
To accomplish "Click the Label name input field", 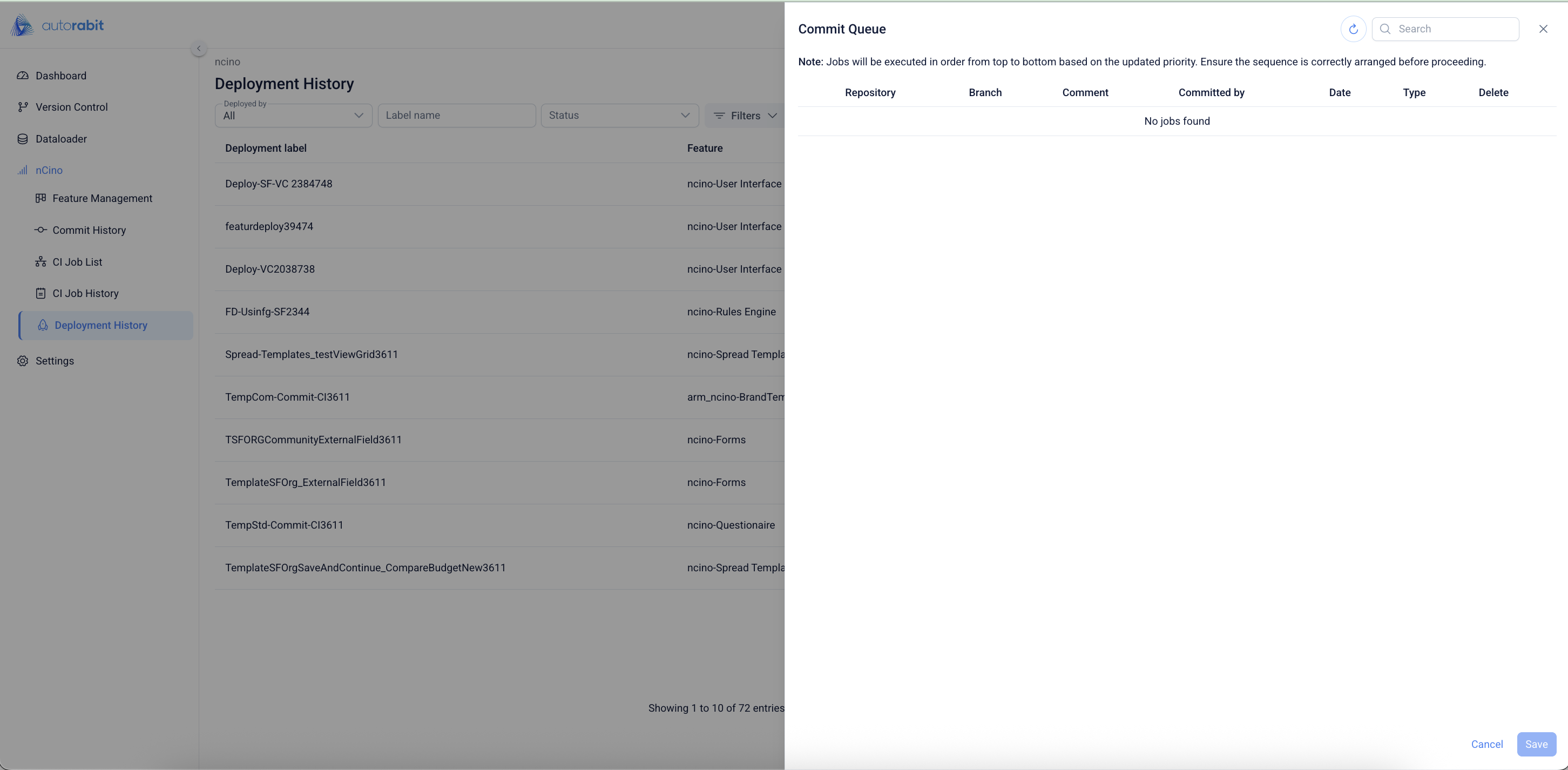I will tap(456, 115).
